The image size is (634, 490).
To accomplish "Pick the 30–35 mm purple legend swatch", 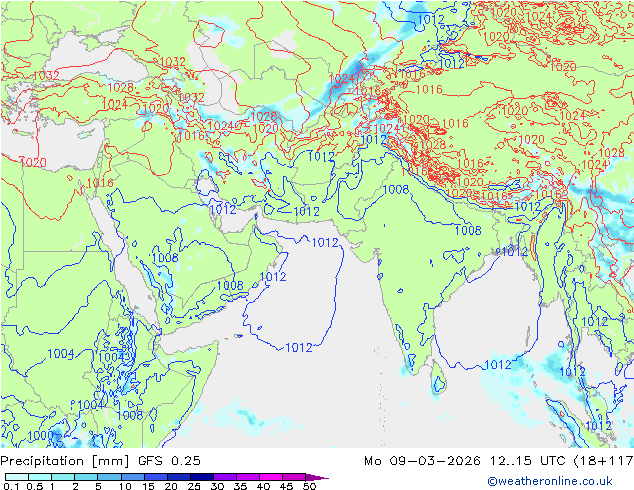I will (x=224, y=477).
